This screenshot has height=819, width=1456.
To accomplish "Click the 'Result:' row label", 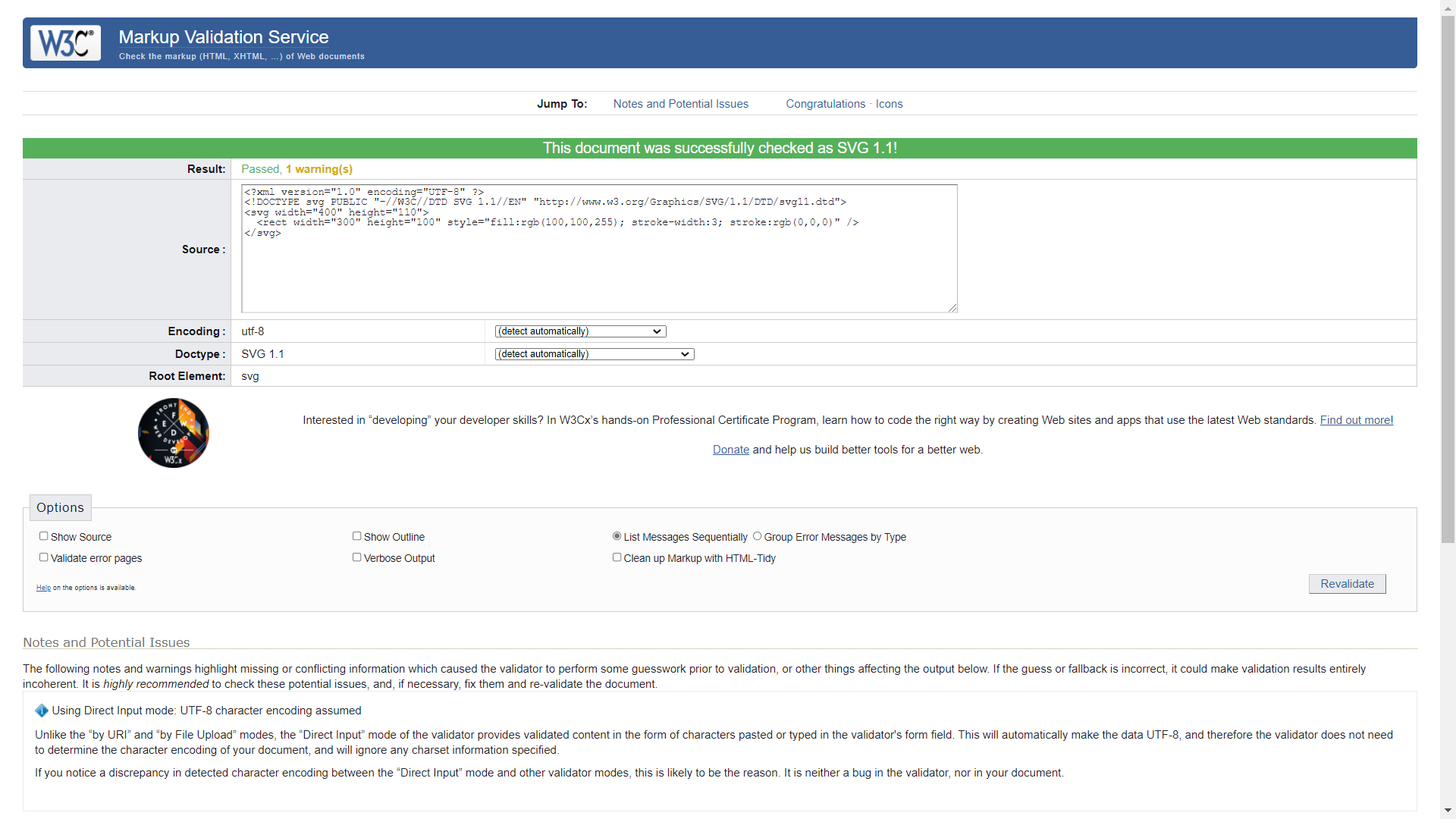I will [206, 169].
